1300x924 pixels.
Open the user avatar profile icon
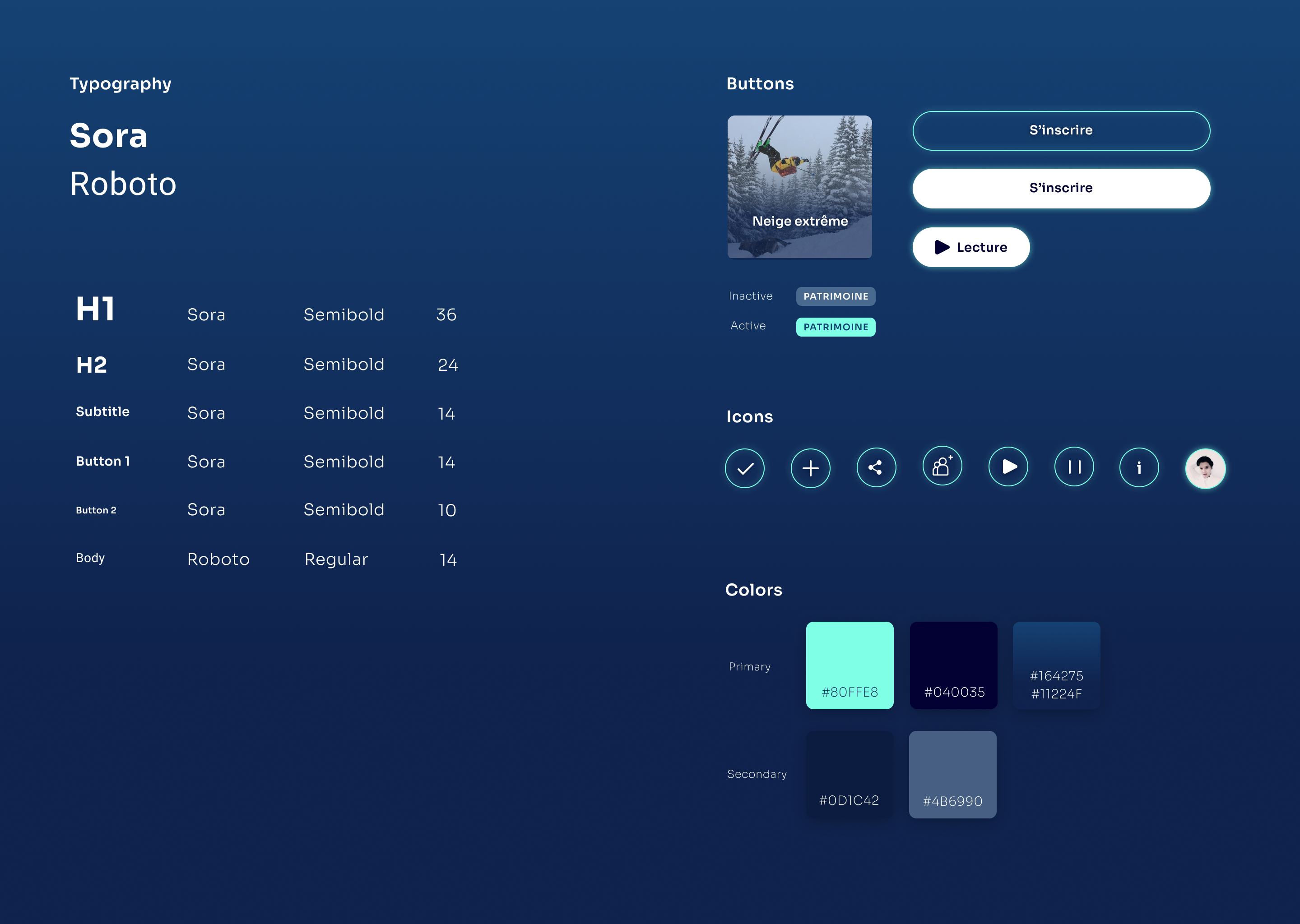click(x=1205, y=468)
